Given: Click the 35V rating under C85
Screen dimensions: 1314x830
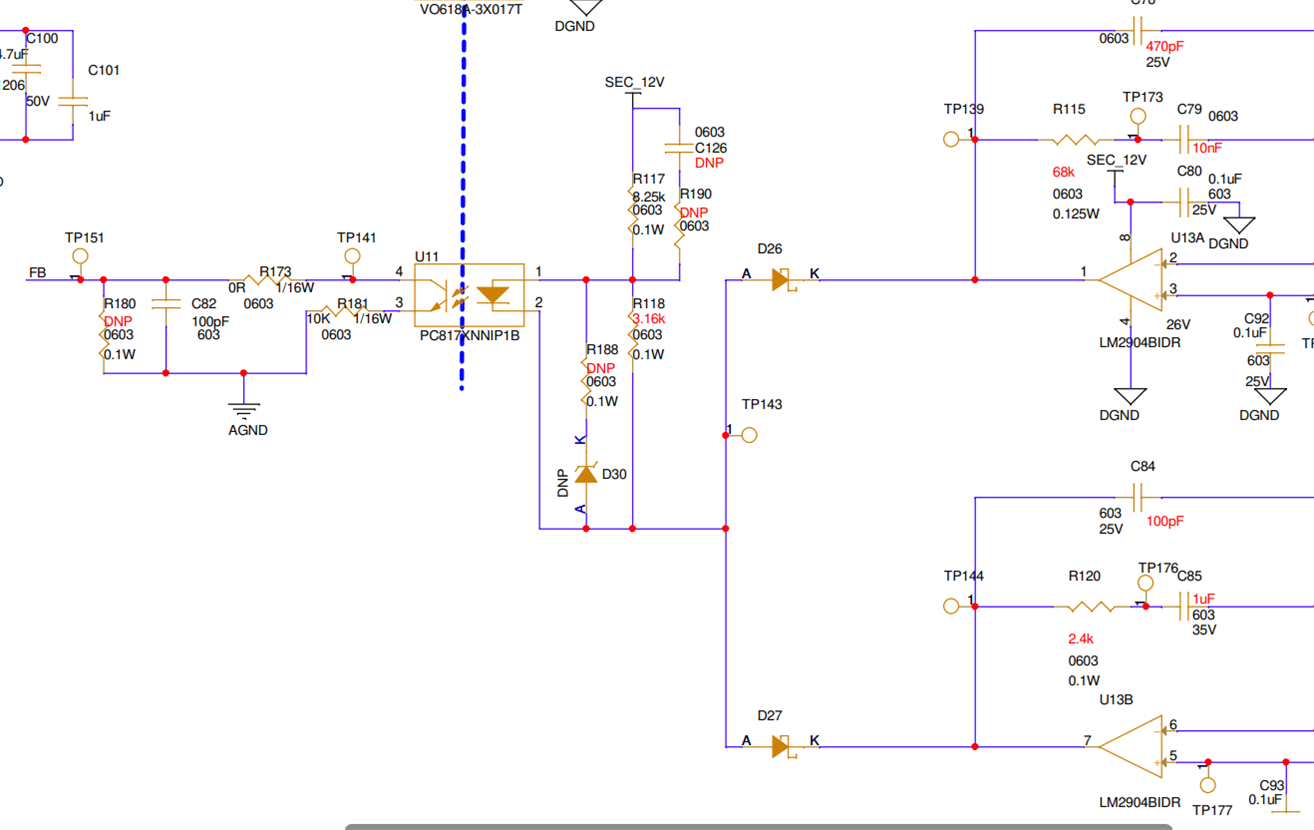Looking at the screenshot, I should click(1204, 630).
